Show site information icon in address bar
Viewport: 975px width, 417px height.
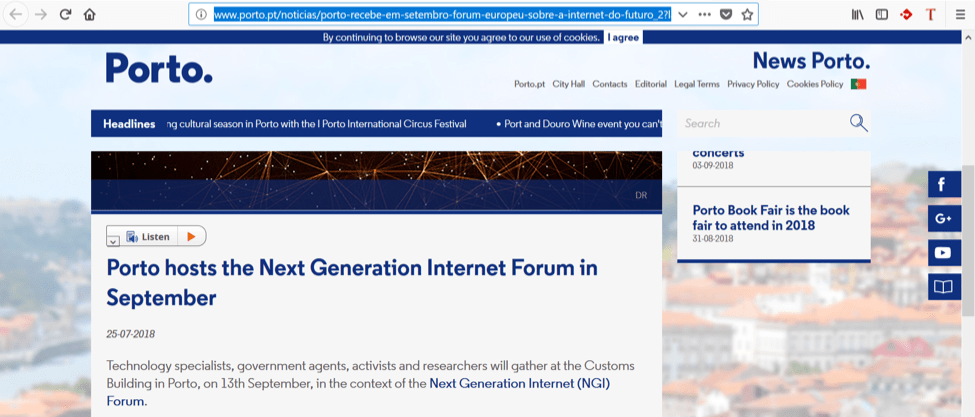[201, 15]
